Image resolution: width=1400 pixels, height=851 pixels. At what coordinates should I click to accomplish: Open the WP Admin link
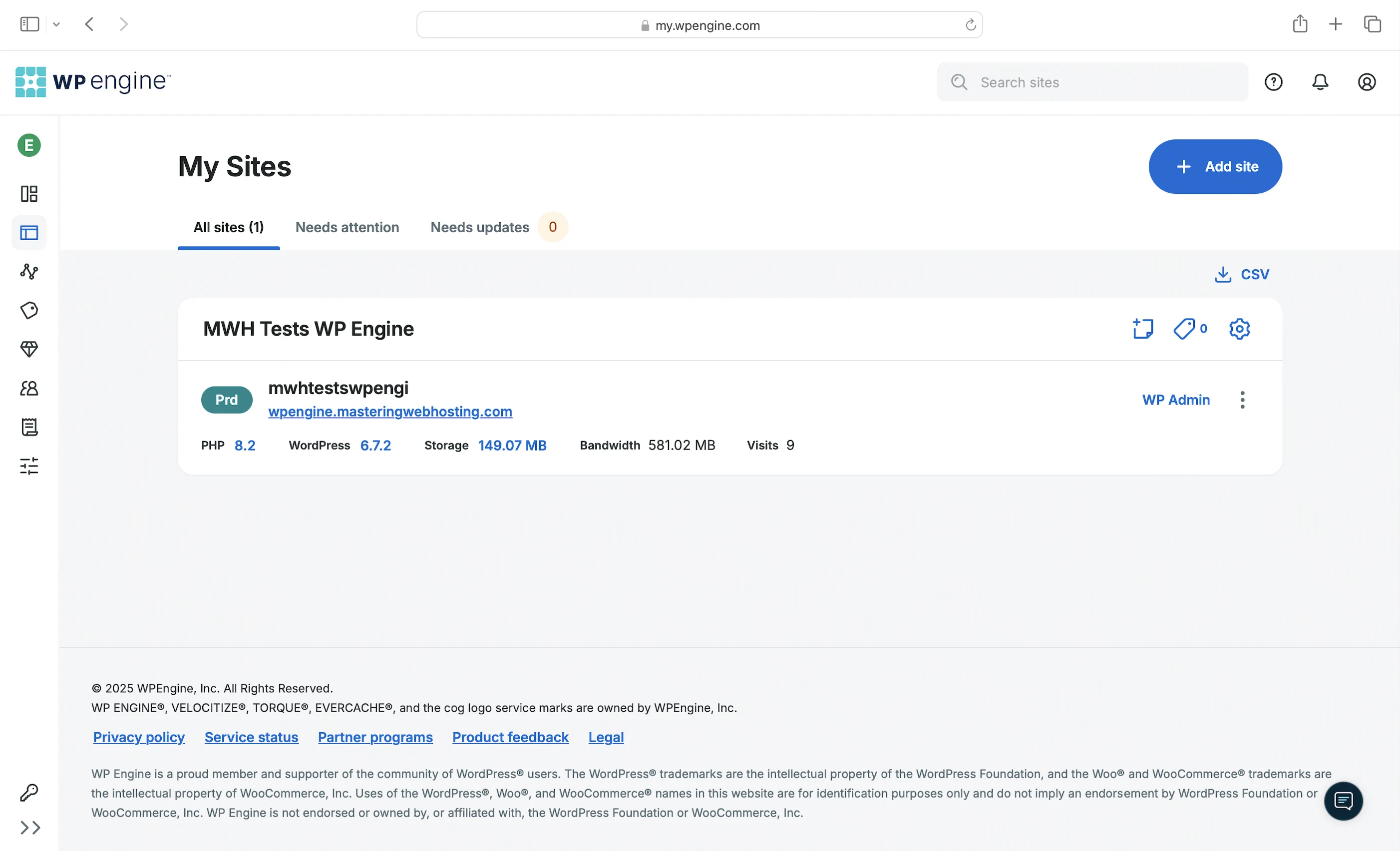click(1175, 400)
